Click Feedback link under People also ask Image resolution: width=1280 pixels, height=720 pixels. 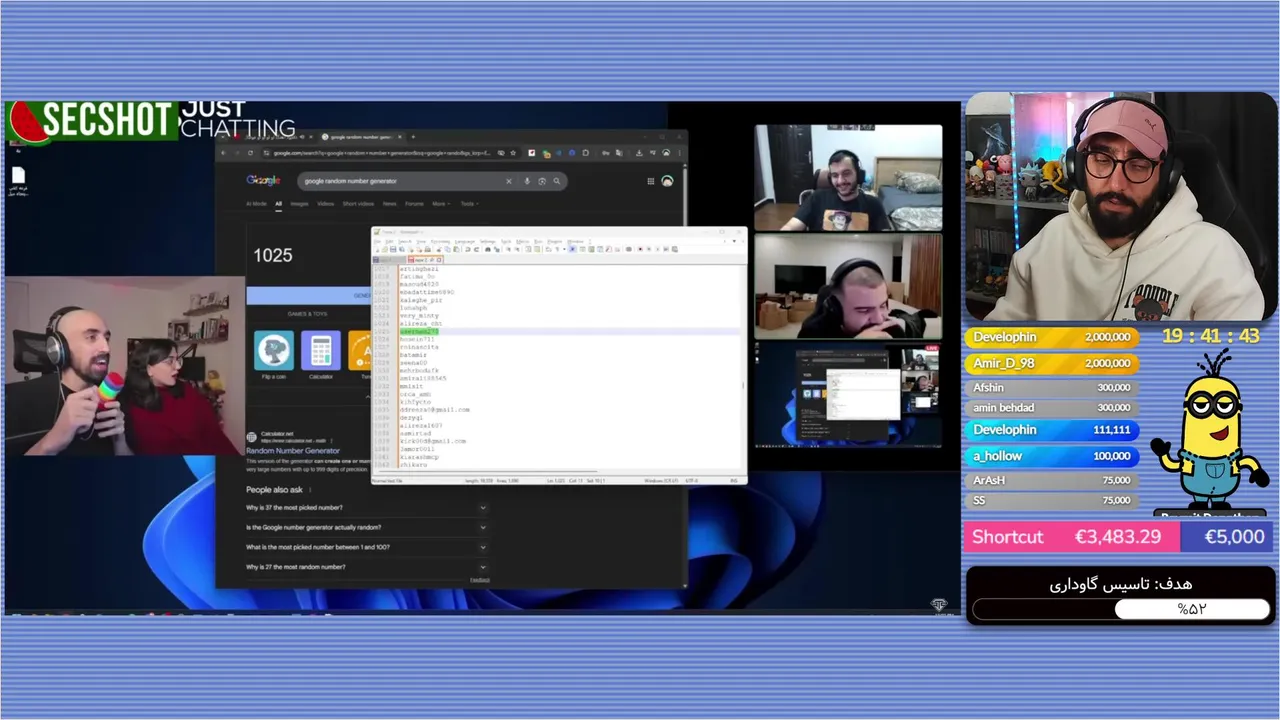point(480,579)
